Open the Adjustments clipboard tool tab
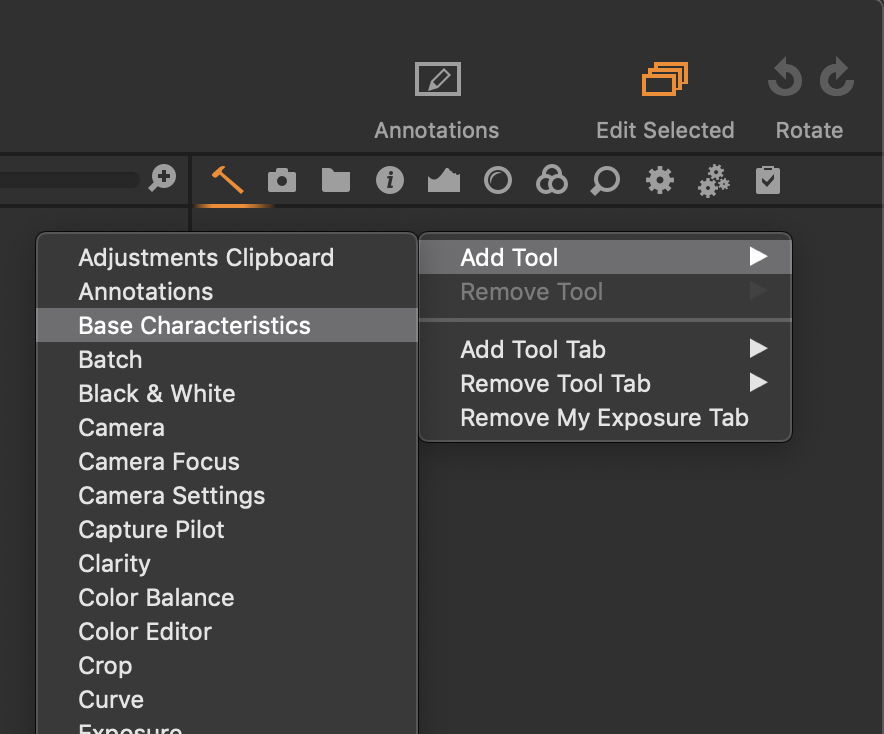The height and width of the screenshot is (734, 884). (767, 180)
